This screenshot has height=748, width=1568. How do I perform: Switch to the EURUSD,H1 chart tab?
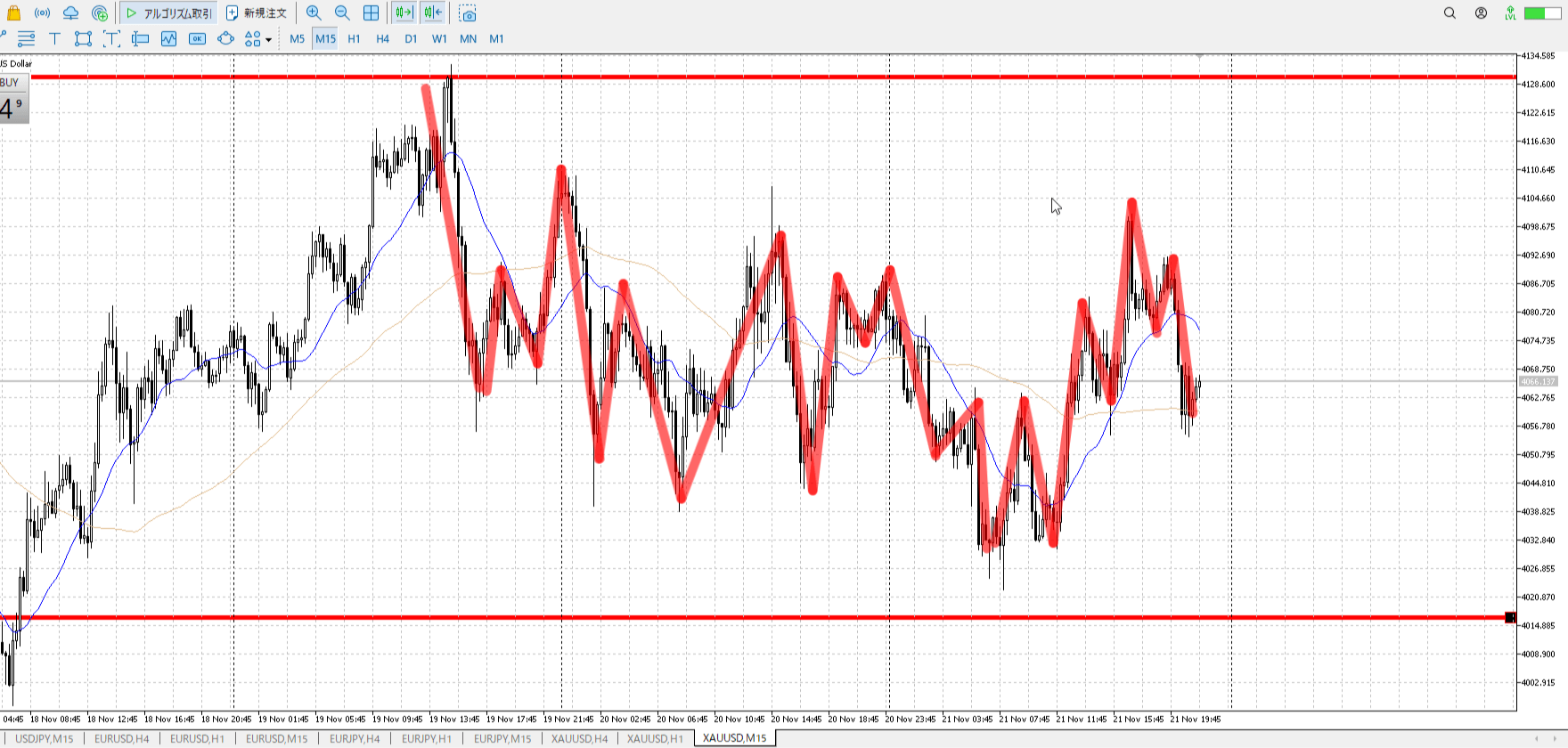[197, 738]
